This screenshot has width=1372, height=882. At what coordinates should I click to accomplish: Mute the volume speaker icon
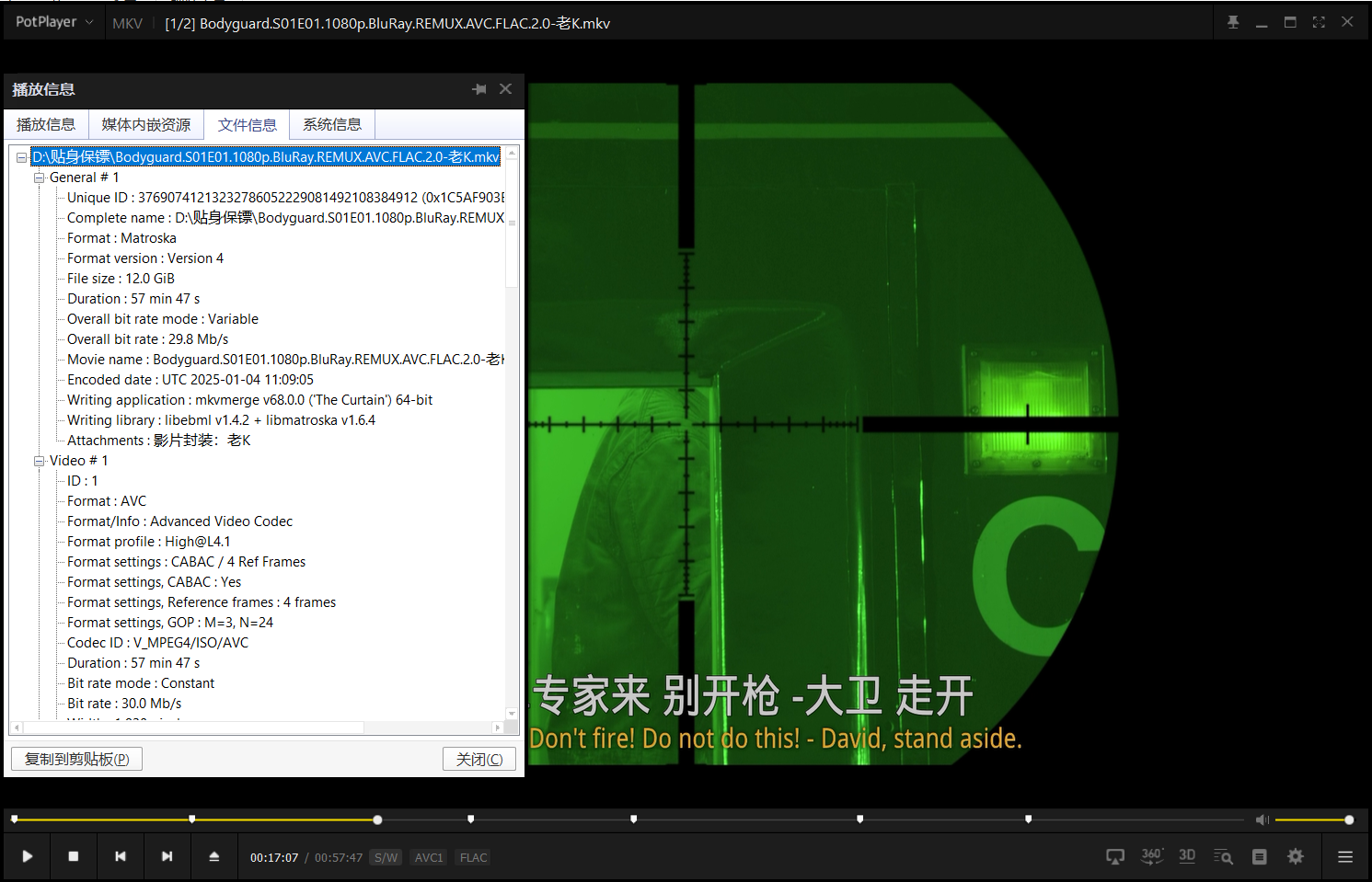[1262, 819]
